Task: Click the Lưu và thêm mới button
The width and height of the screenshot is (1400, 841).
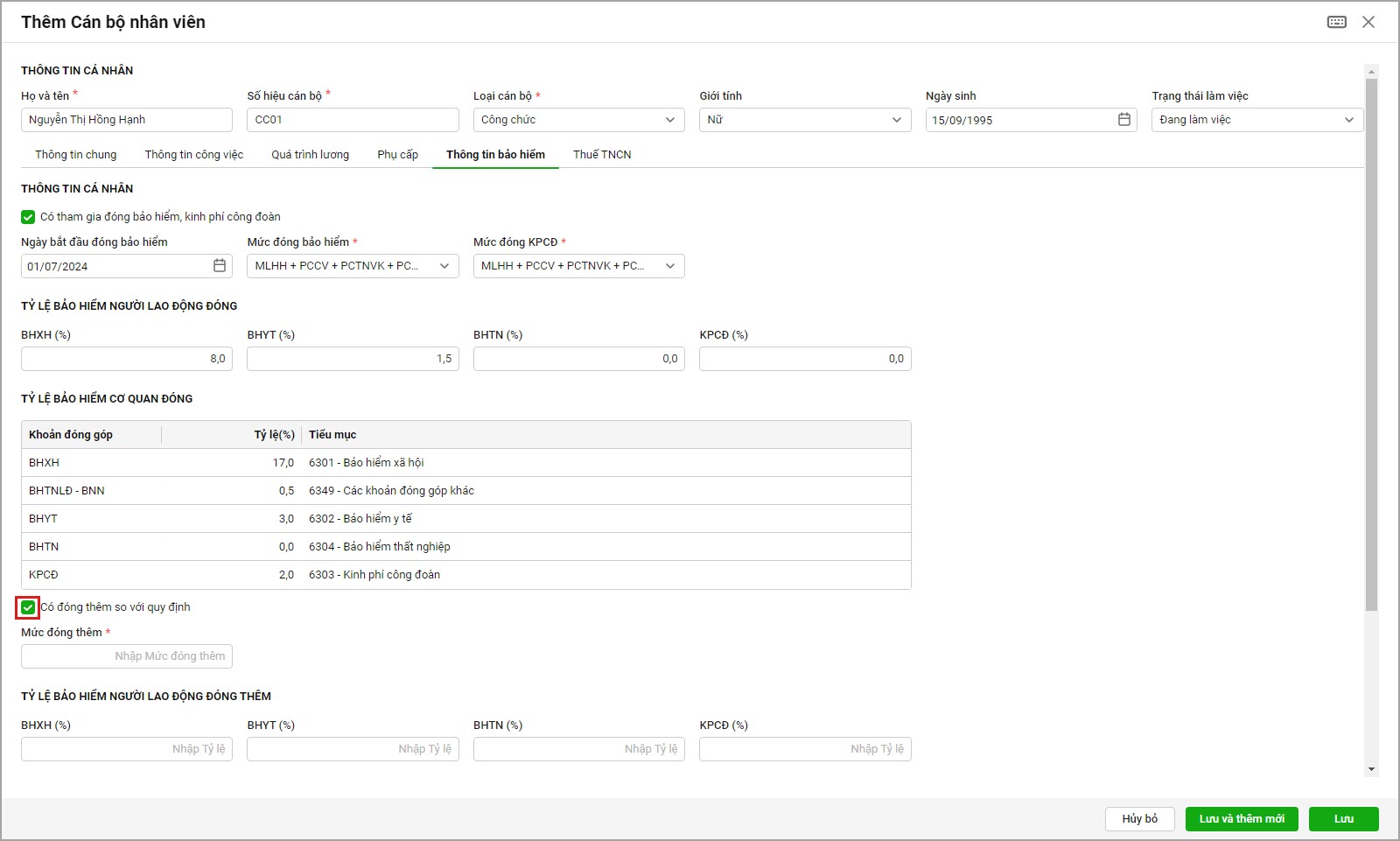Action: [x=1242, y=819]
